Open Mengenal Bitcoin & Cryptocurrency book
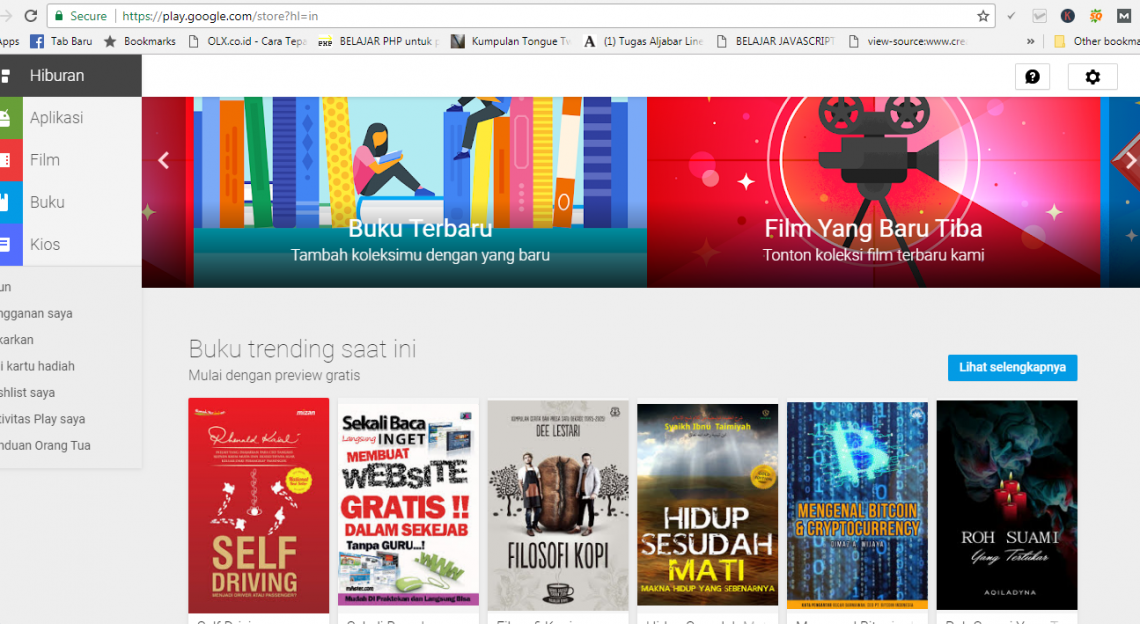The image size is (1140, 624). [857, 505]
